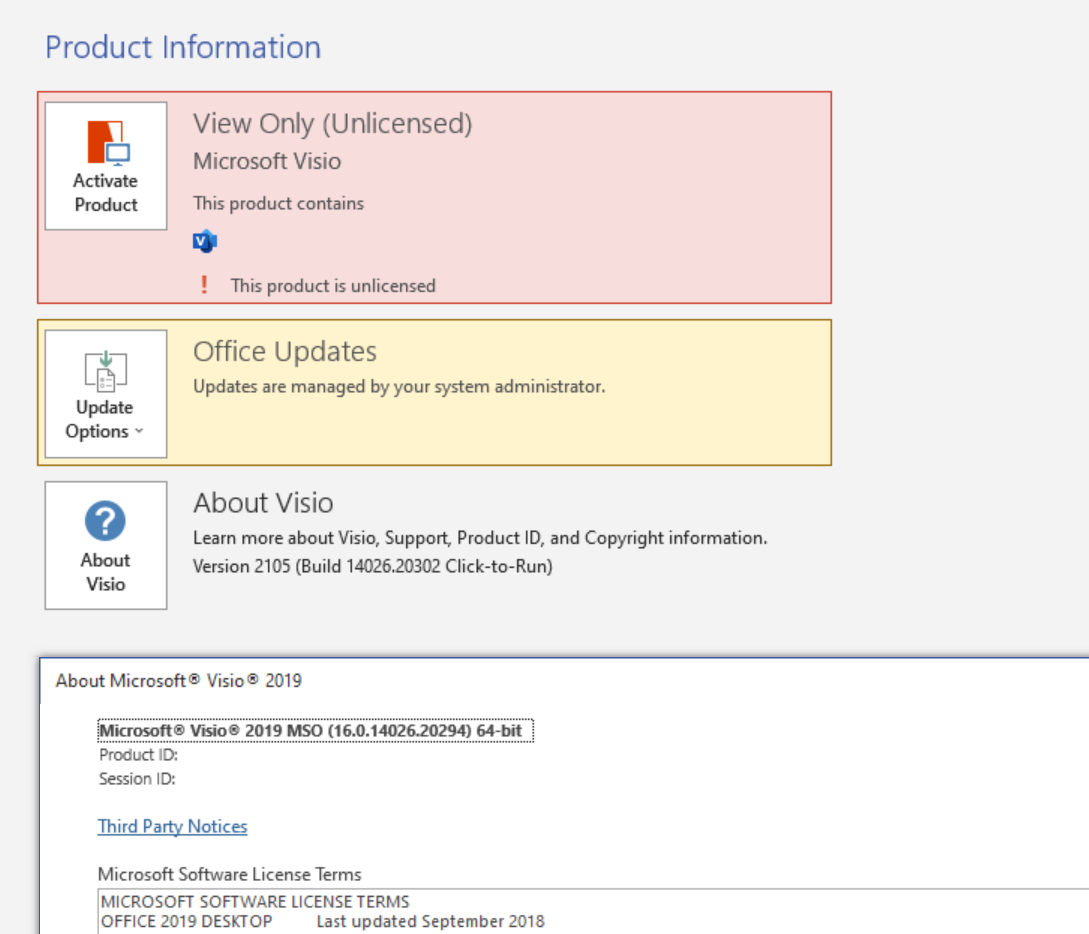Click the Microsoft Software License Terms label
This screenshot has height=934, width=1089.
[230, 874]
